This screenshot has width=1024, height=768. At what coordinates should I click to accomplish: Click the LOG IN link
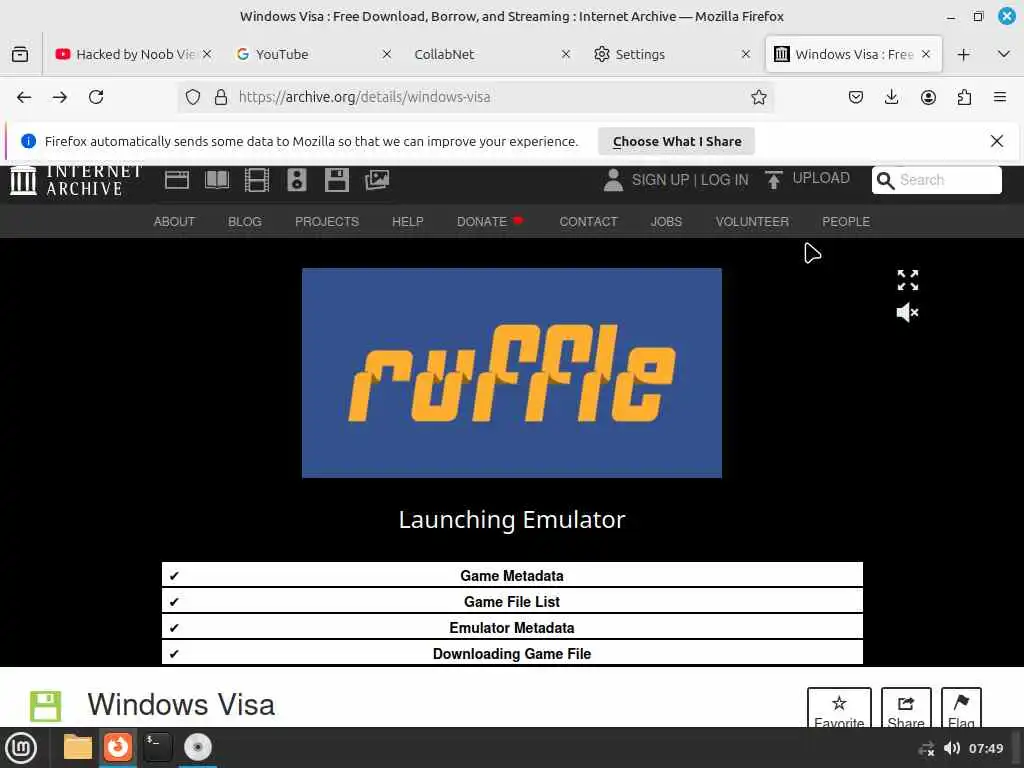tap(724, 180)
